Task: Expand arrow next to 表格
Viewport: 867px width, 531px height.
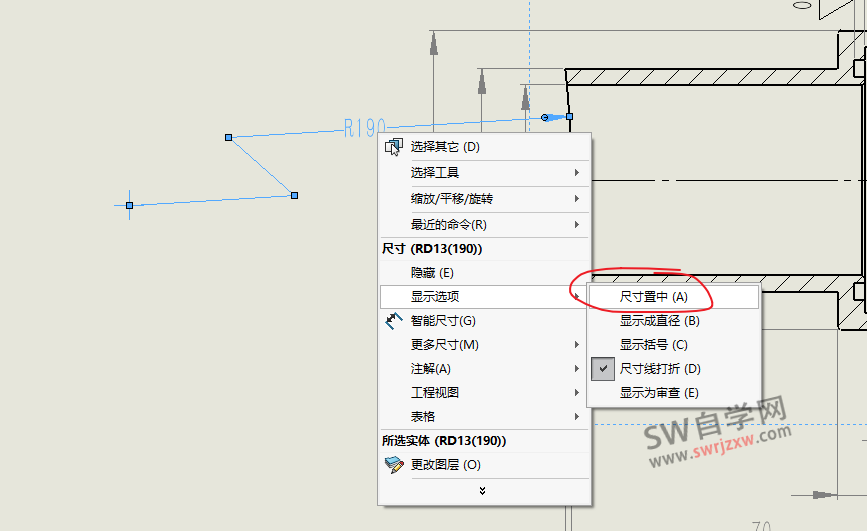Action: point(577,417)
